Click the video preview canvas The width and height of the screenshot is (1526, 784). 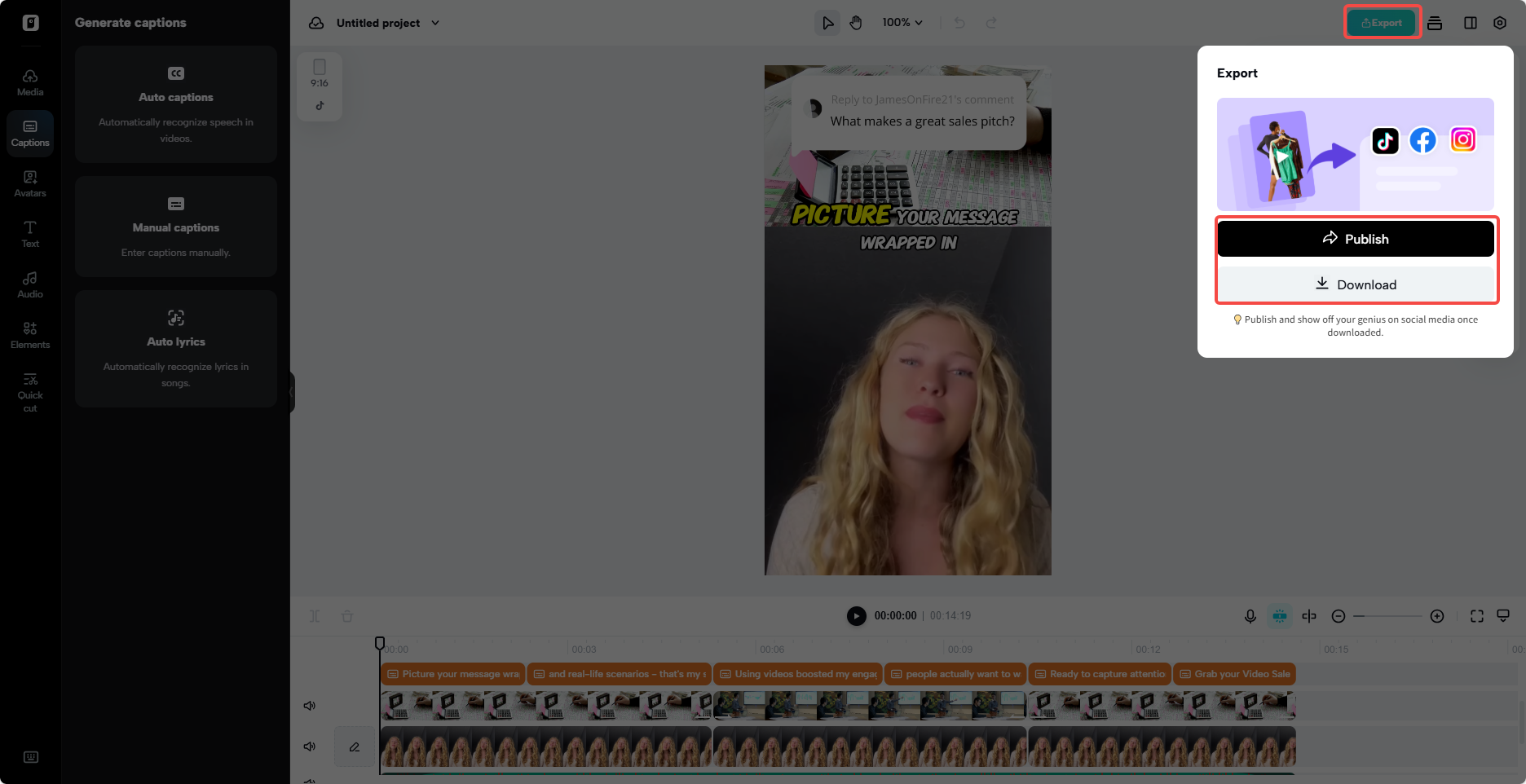pyautogui.click(x=908, y=320)
